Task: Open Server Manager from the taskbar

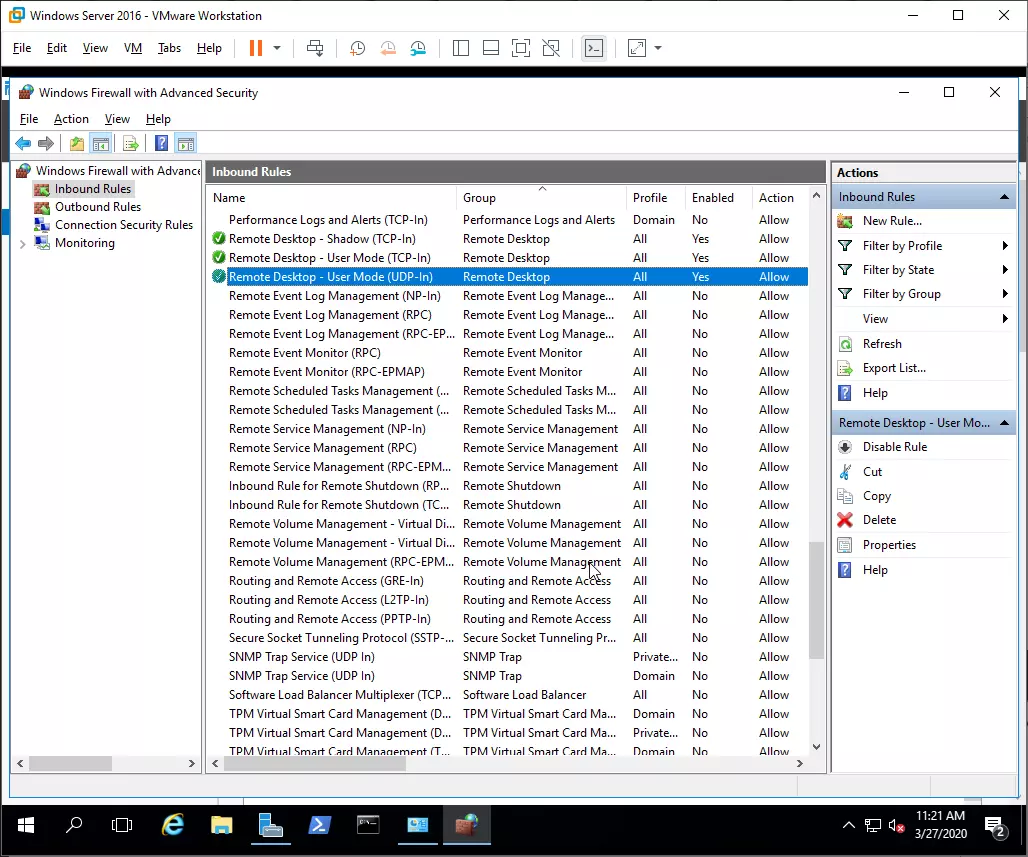Action: tap(270, 825)
